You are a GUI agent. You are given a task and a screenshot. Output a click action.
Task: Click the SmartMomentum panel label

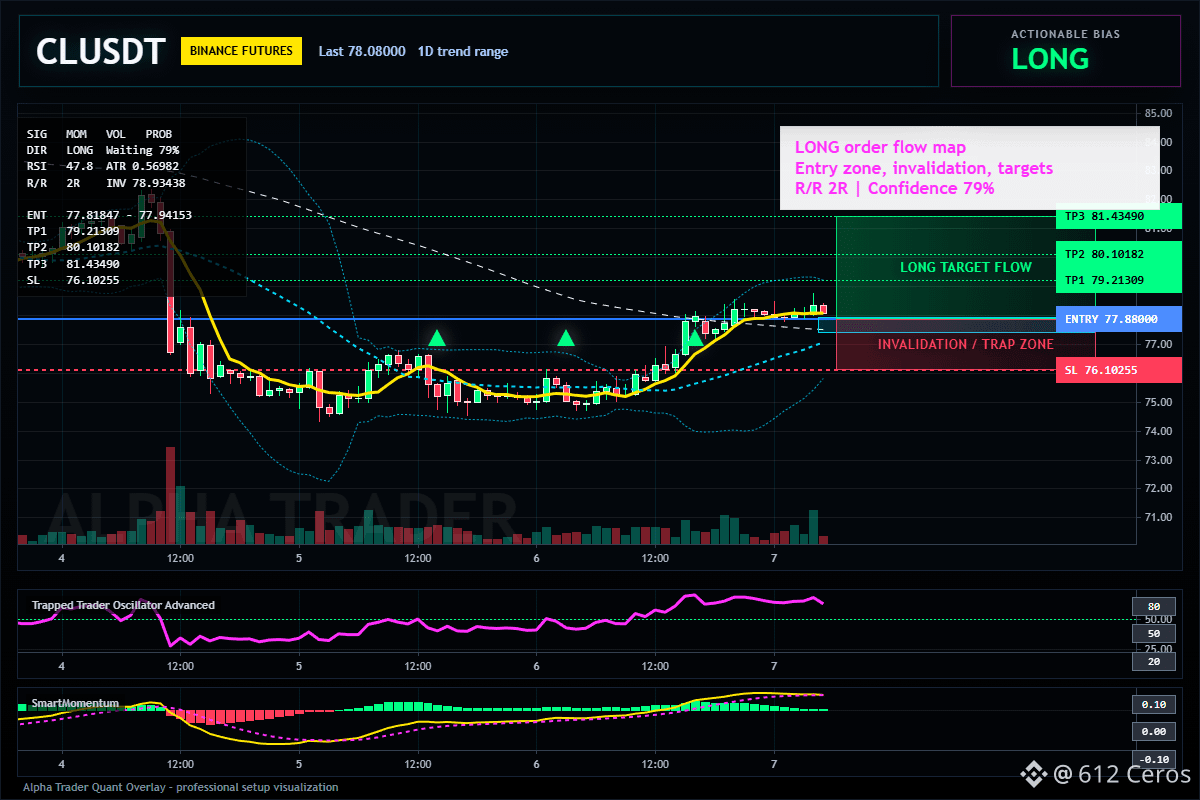point(75,703)
